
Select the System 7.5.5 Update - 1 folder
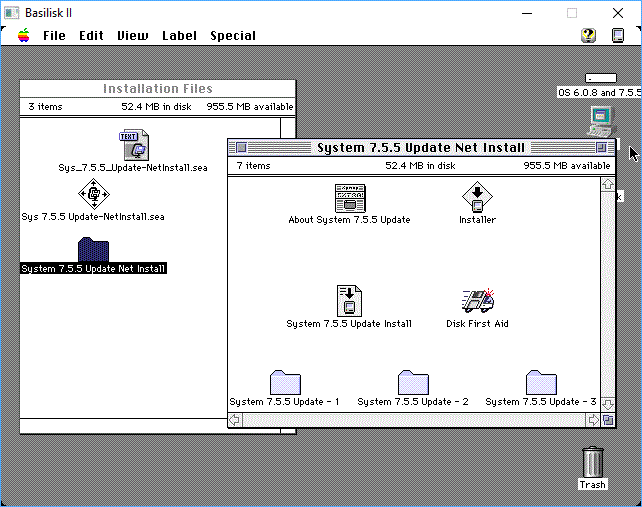tap(285, 383)
